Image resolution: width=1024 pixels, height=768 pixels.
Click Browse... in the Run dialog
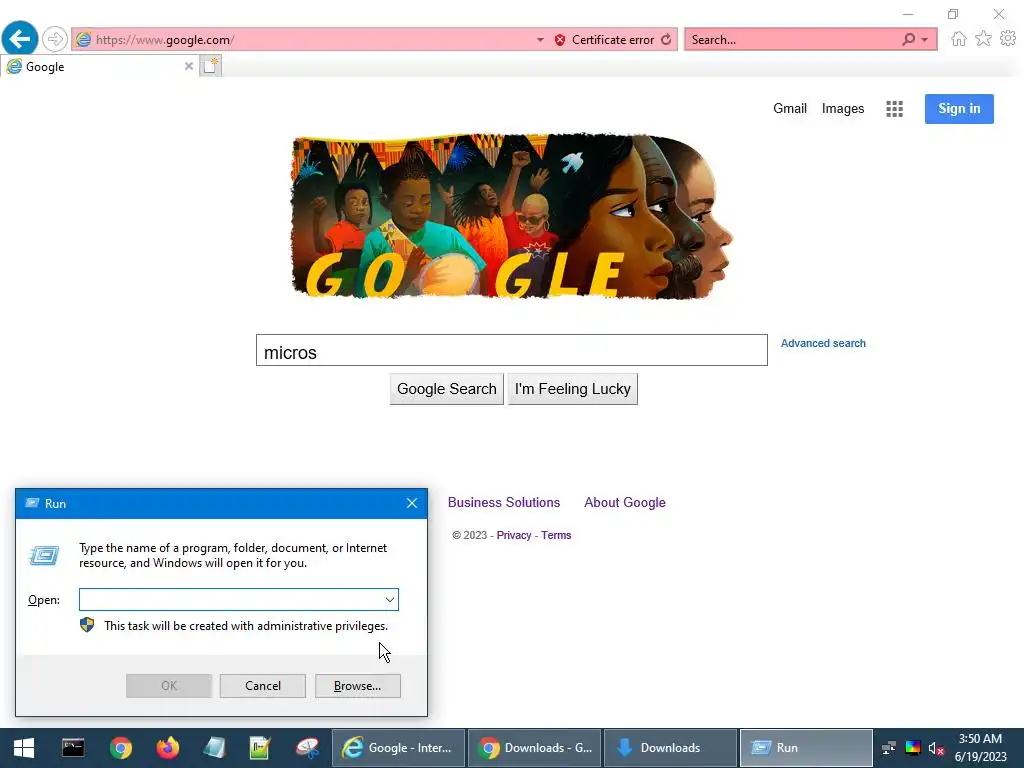357,686
